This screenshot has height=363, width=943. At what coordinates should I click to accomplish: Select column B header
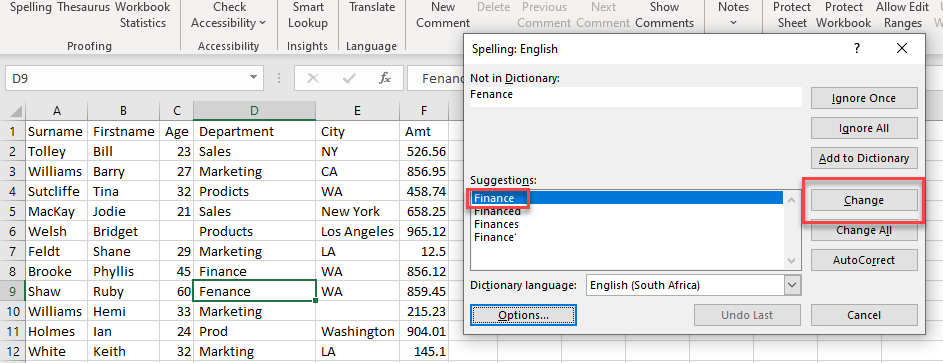click(123, 111)
